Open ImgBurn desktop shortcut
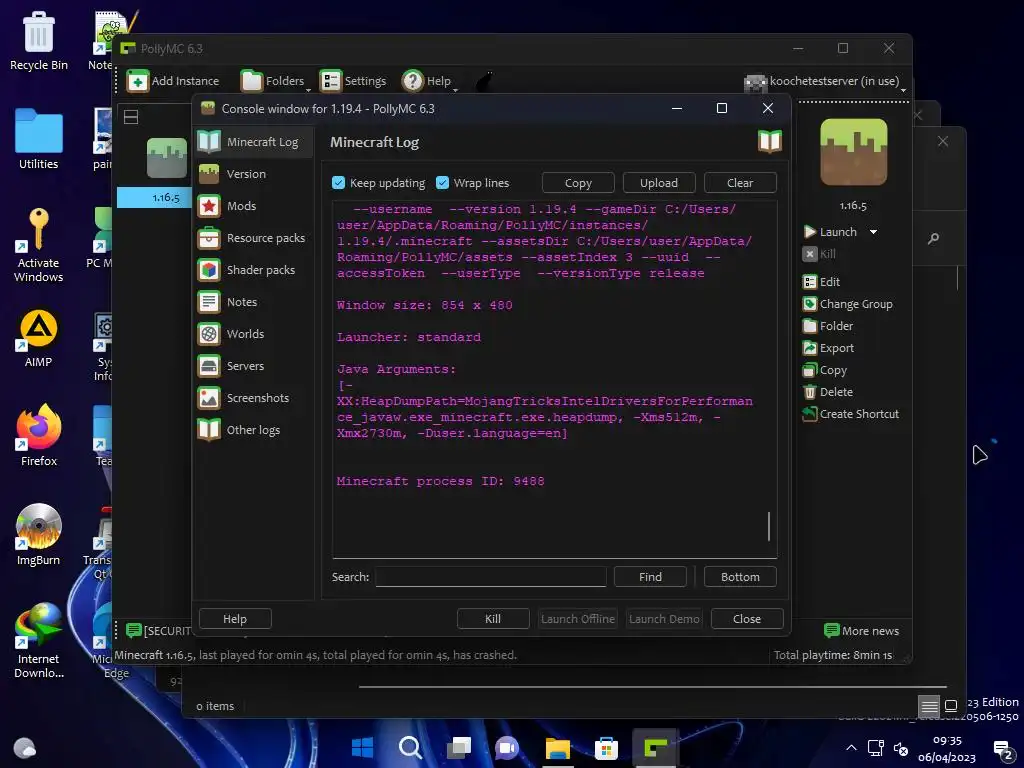The height and width of the screenshot is (768, 1024). pos(39,535)
